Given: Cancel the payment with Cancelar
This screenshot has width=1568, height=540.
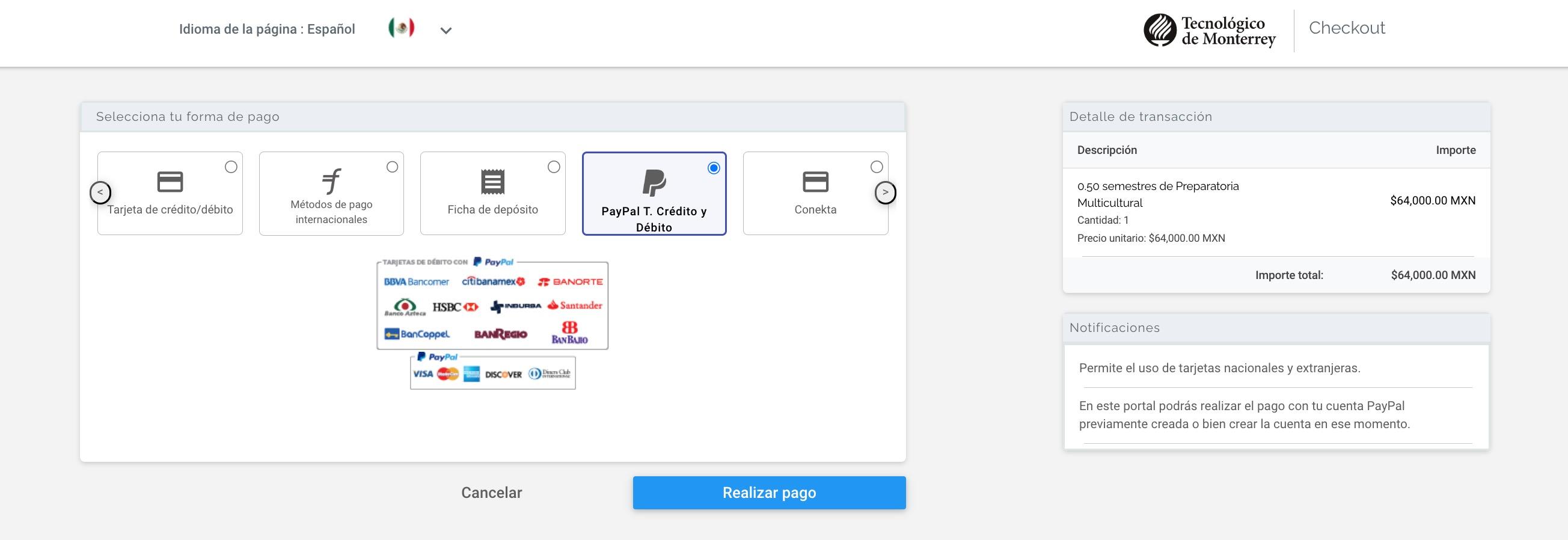Looking at the screenshot, I should [492, 492].
